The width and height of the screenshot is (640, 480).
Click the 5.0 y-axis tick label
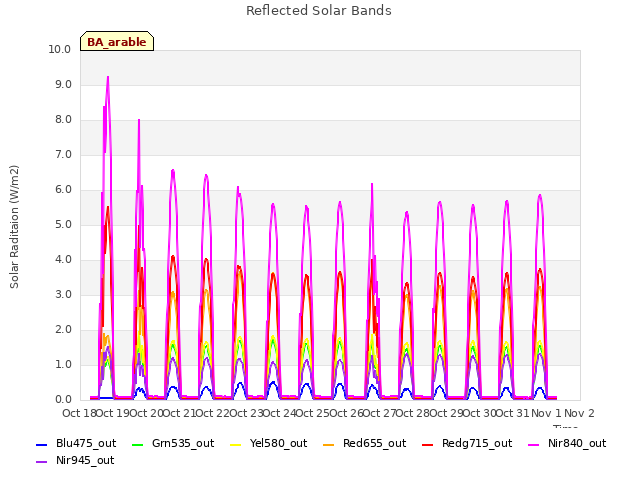[63, 224]
